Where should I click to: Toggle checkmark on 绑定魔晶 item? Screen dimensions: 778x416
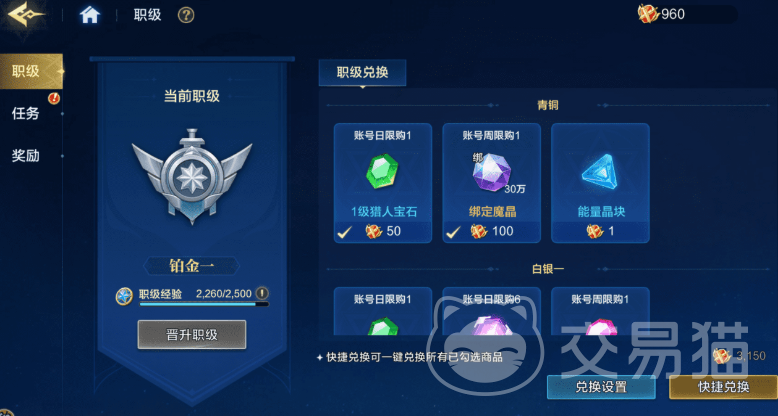click(x=454, y=231)
